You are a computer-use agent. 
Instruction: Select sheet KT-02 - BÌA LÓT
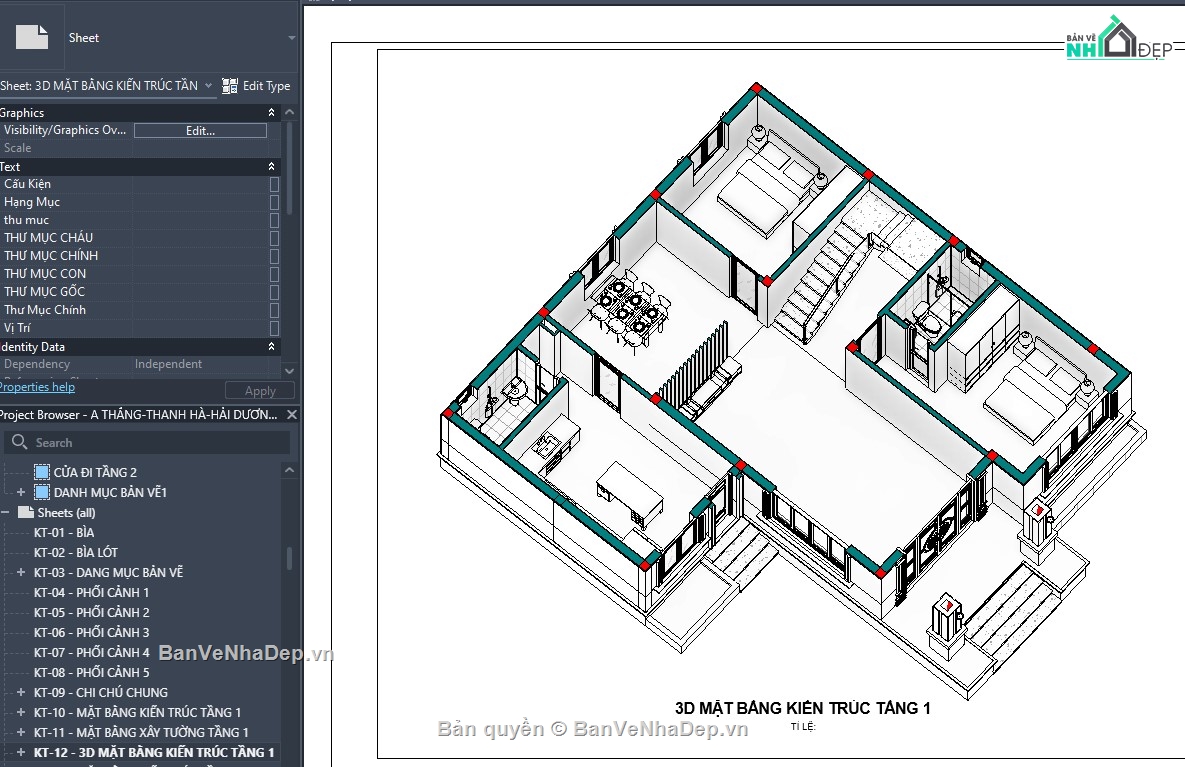(x=76, y=552)
